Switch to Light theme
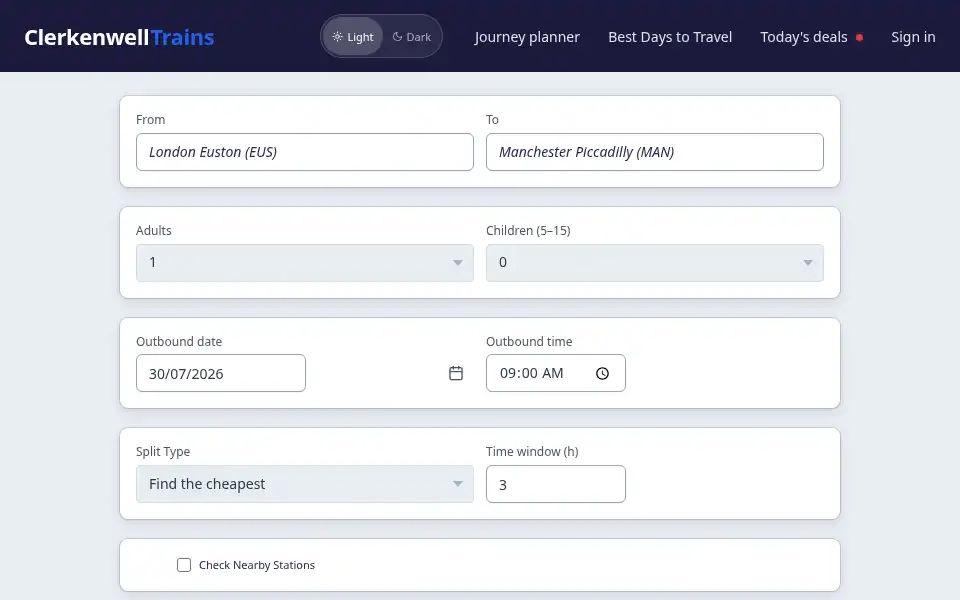 pos(353,37)
